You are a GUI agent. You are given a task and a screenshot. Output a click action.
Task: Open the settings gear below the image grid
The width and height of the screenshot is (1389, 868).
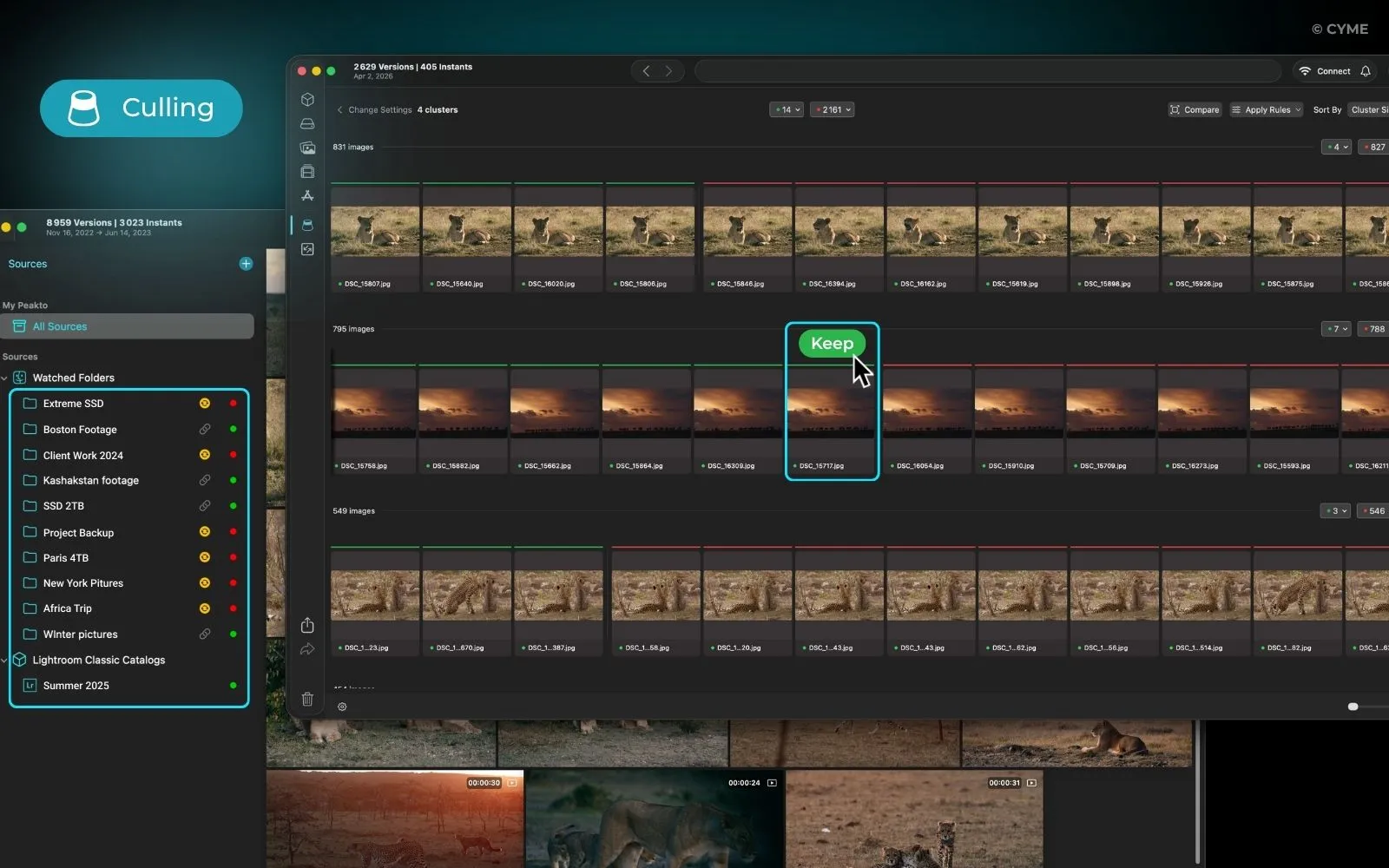click(x=342, y=707)
